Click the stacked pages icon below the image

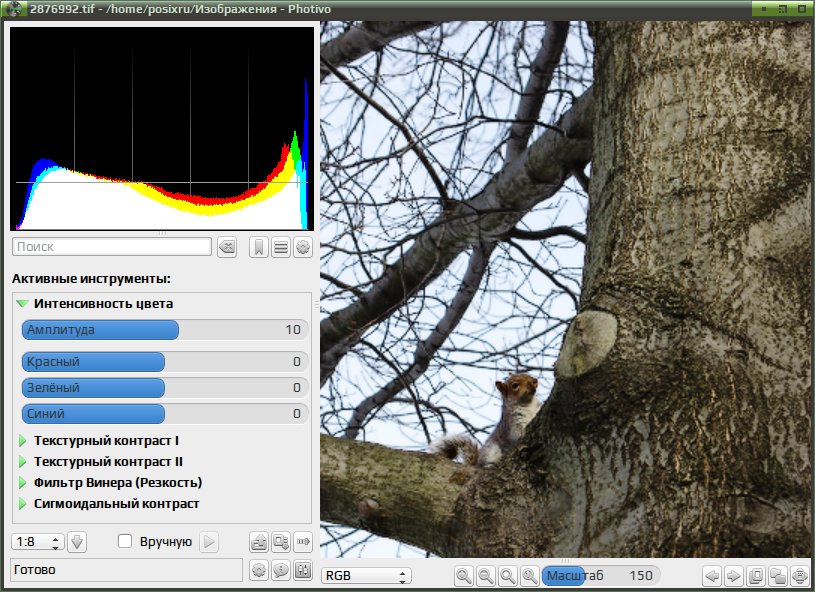756,576
